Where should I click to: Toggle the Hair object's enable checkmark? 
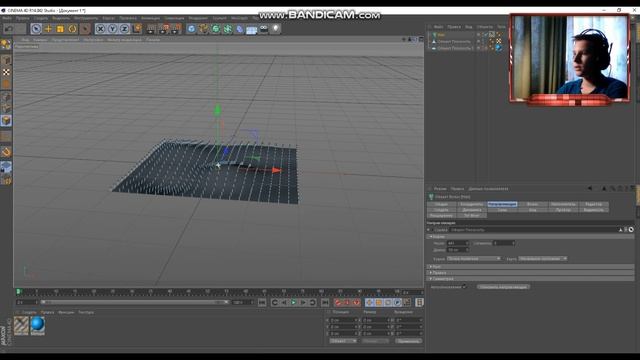(x=485, y=35)
